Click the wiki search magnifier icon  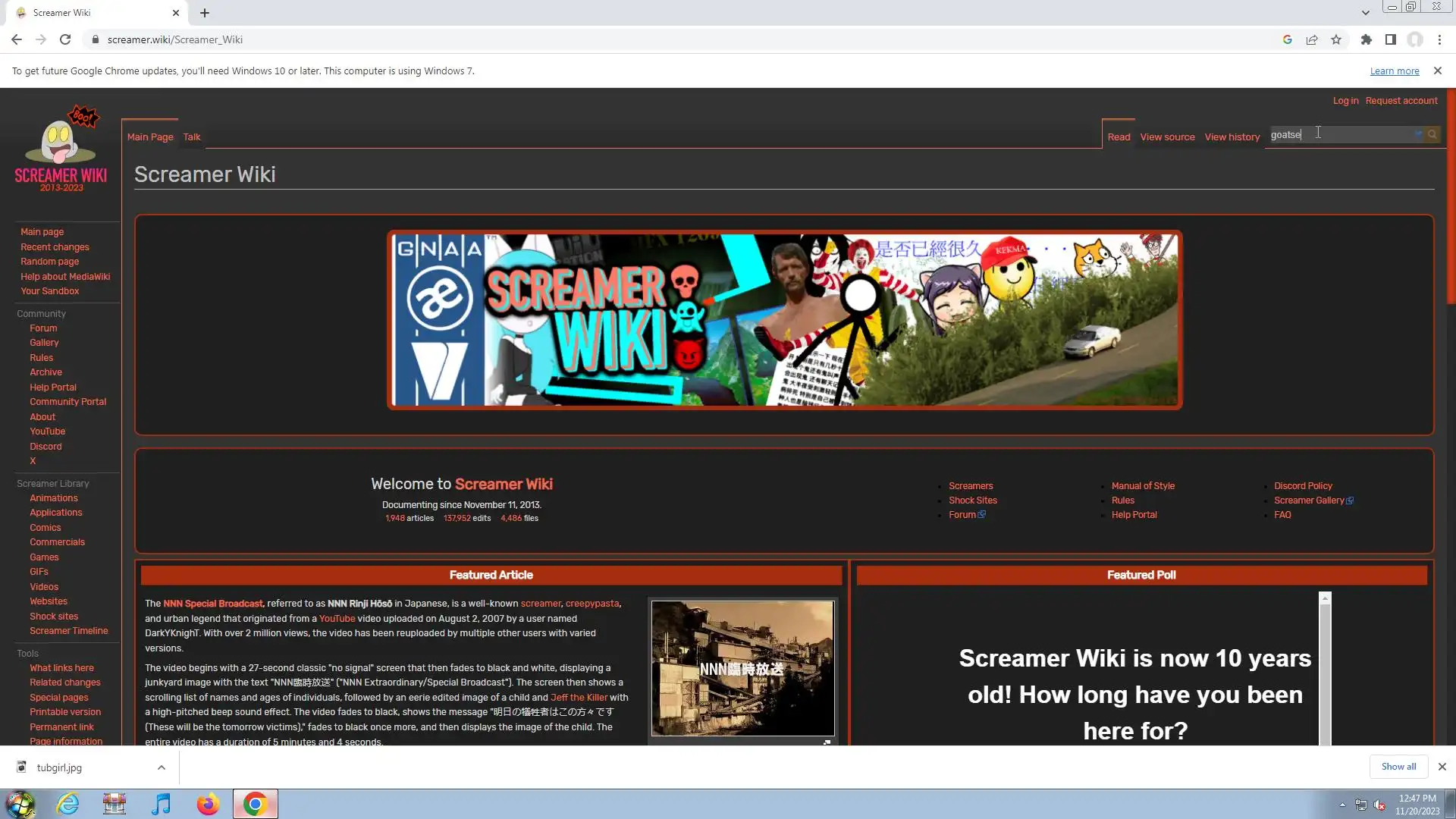(1432, 134)
